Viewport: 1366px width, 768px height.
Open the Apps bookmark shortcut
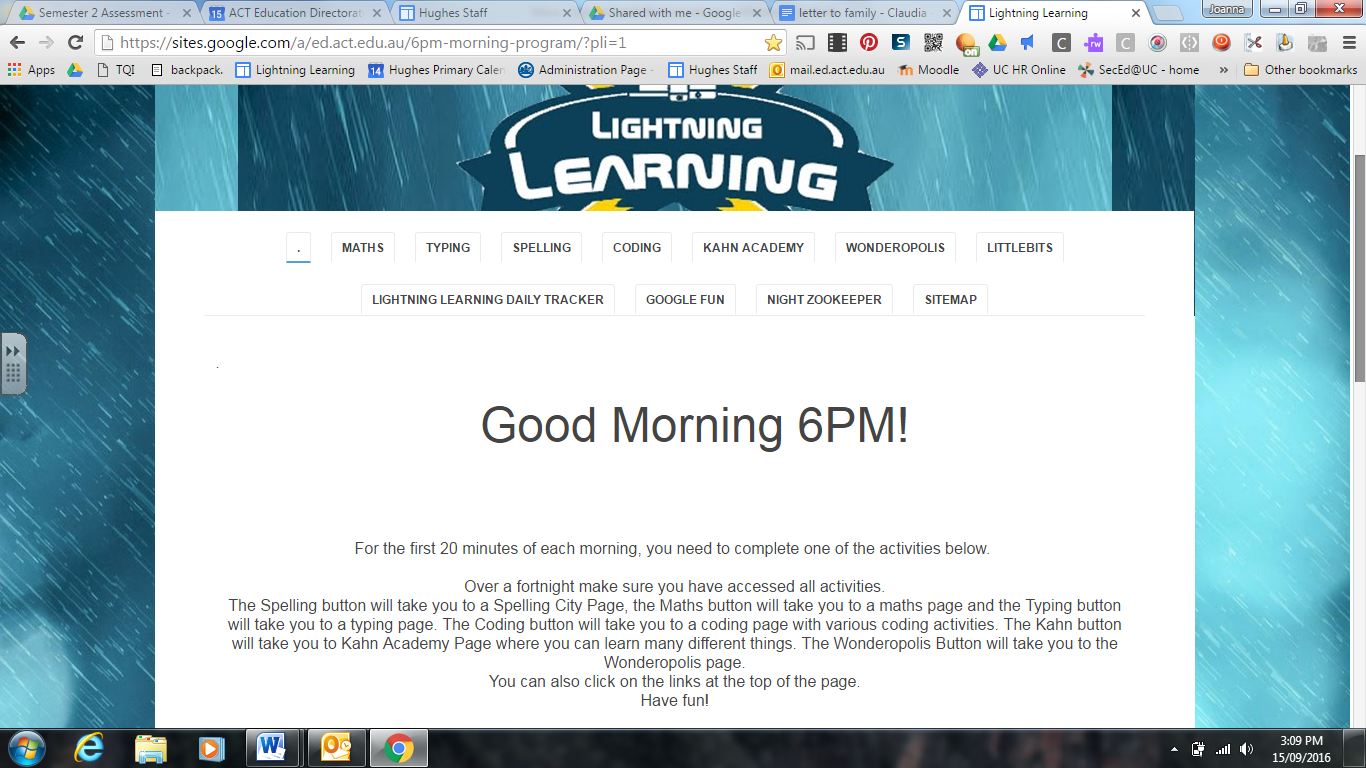point(31,70)
